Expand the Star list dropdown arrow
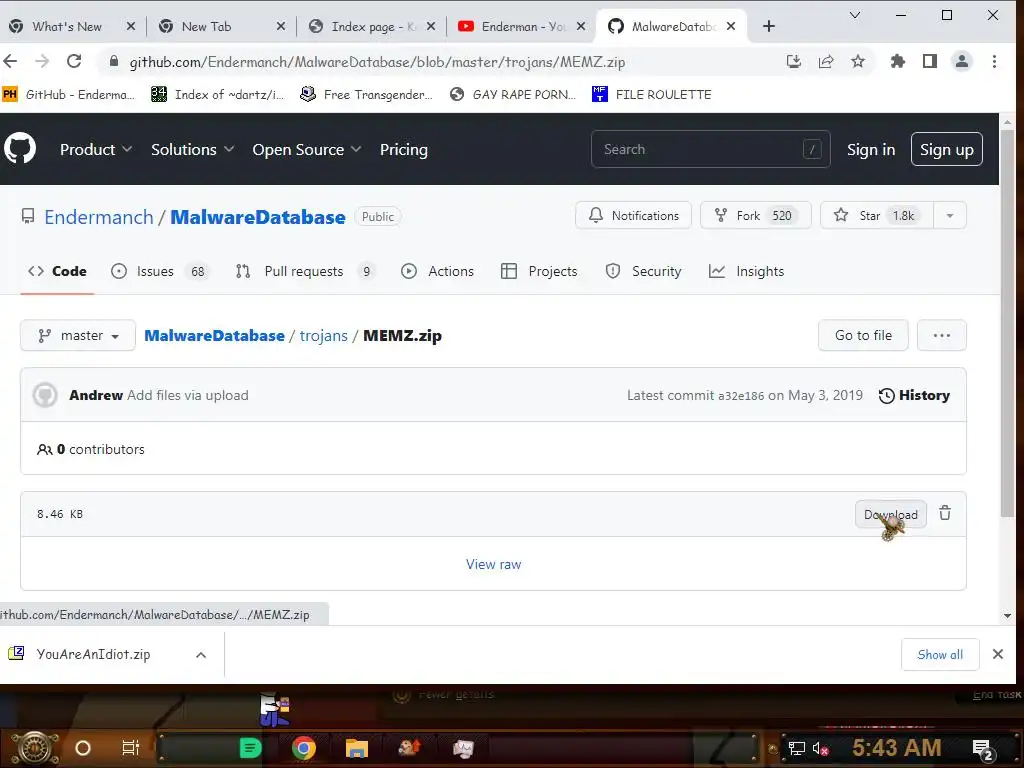Image resolution: width=1024 pixels, height=768 pixels. click(950, 216)
